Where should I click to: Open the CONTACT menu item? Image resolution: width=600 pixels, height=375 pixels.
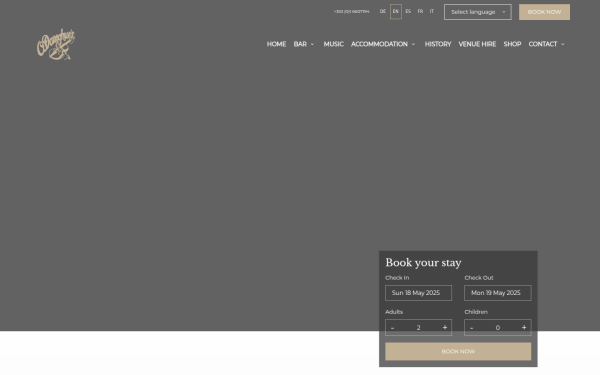click(543, 44)
